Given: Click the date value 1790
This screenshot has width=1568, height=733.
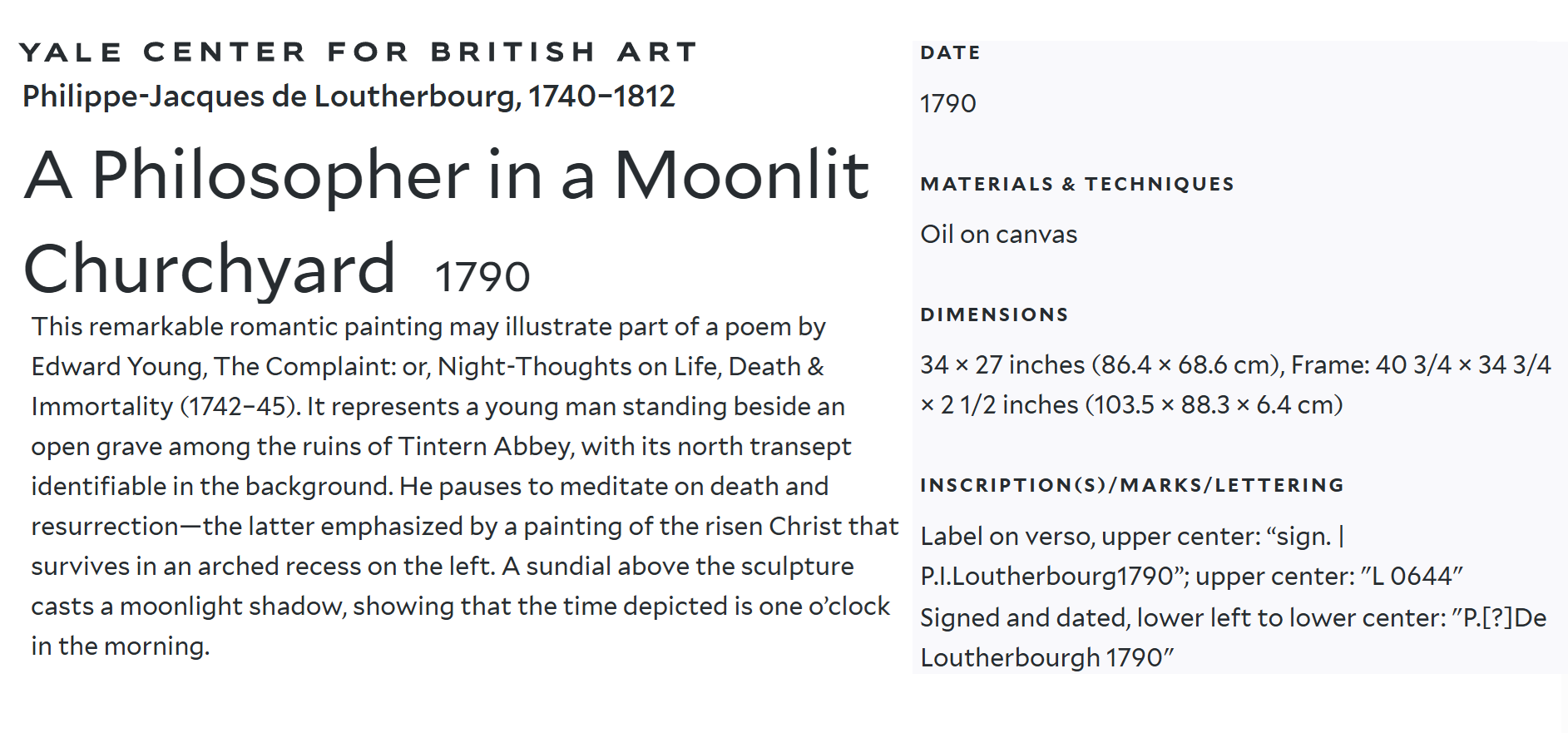Looking at the screenshot, I should coord(948,103).
